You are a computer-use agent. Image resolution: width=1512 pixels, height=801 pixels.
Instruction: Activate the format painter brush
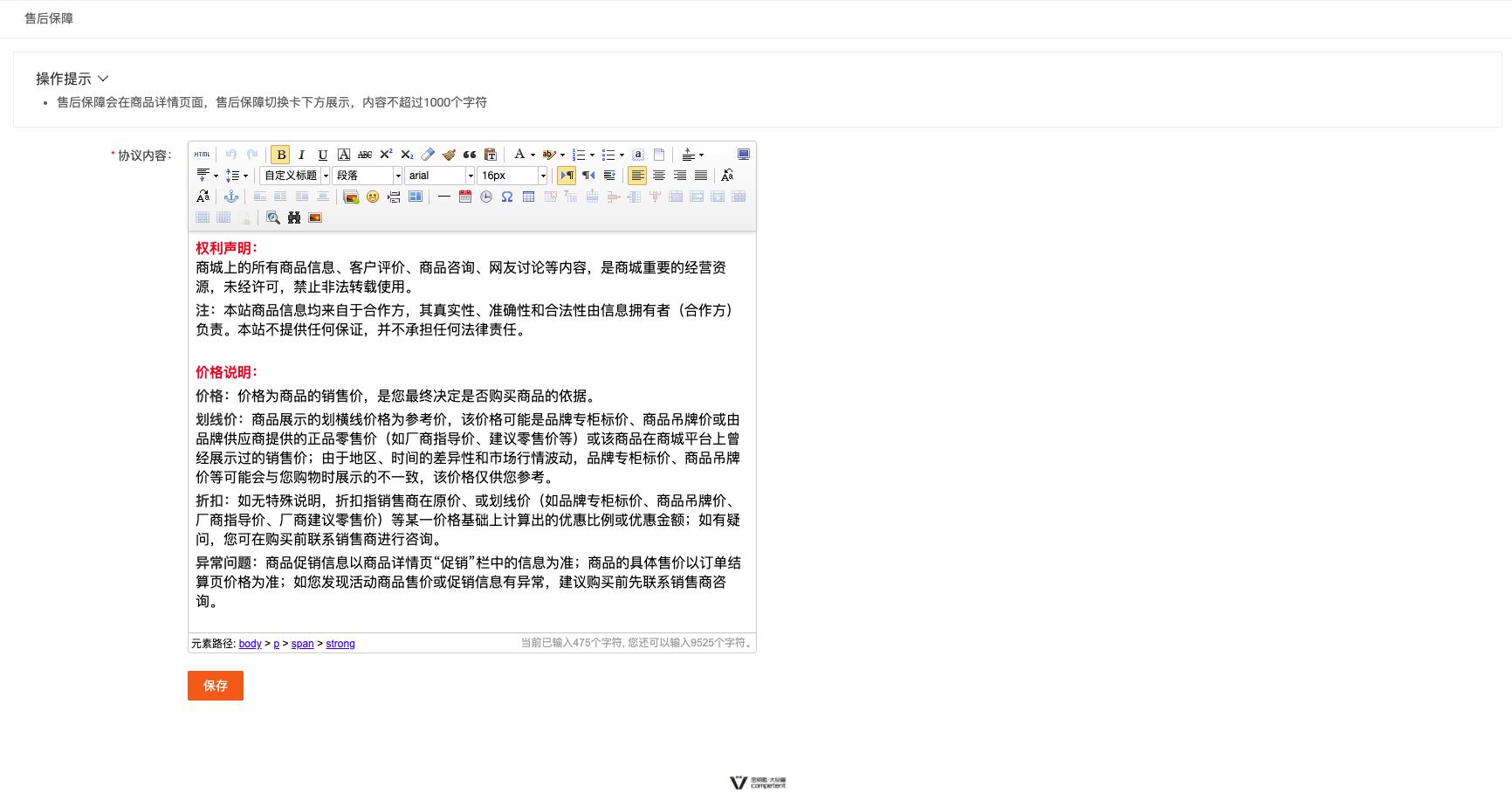pyautogui.click(x=449, y=155)
